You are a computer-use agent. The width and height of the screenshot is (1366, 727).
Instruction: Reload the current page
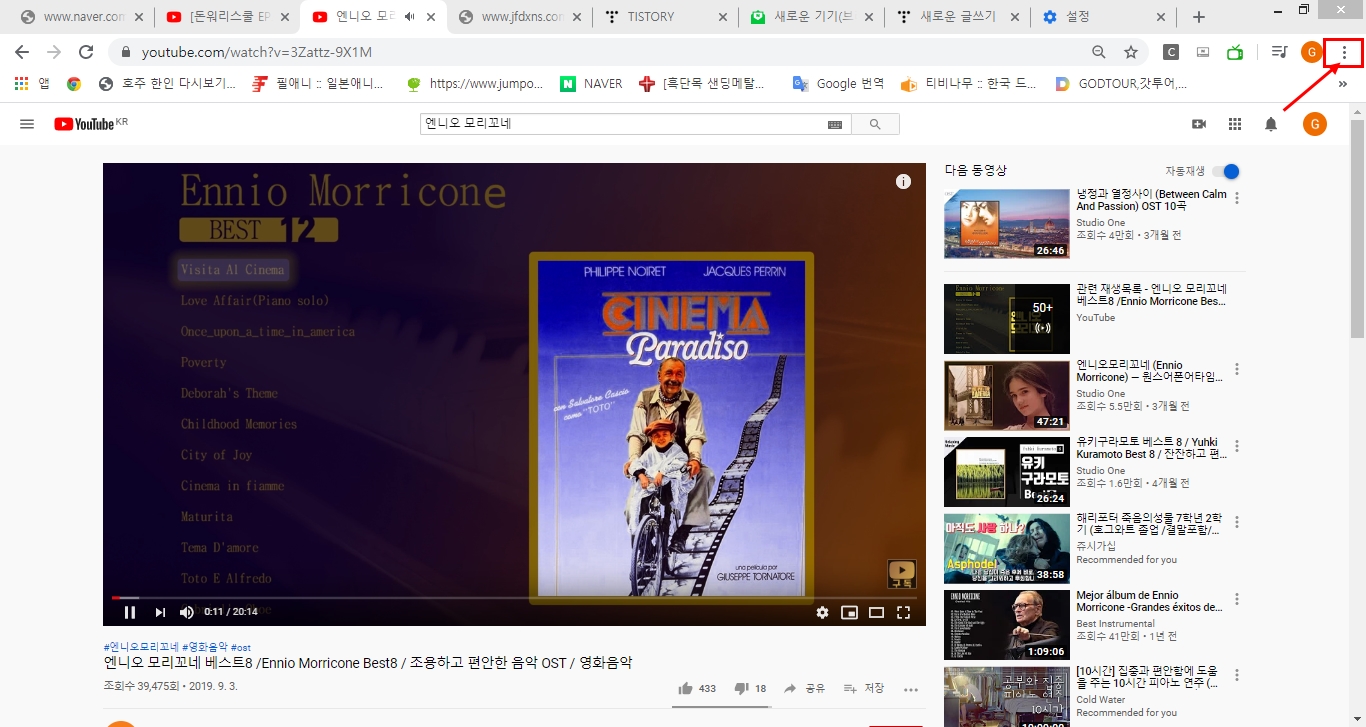[x=86, y=52]
